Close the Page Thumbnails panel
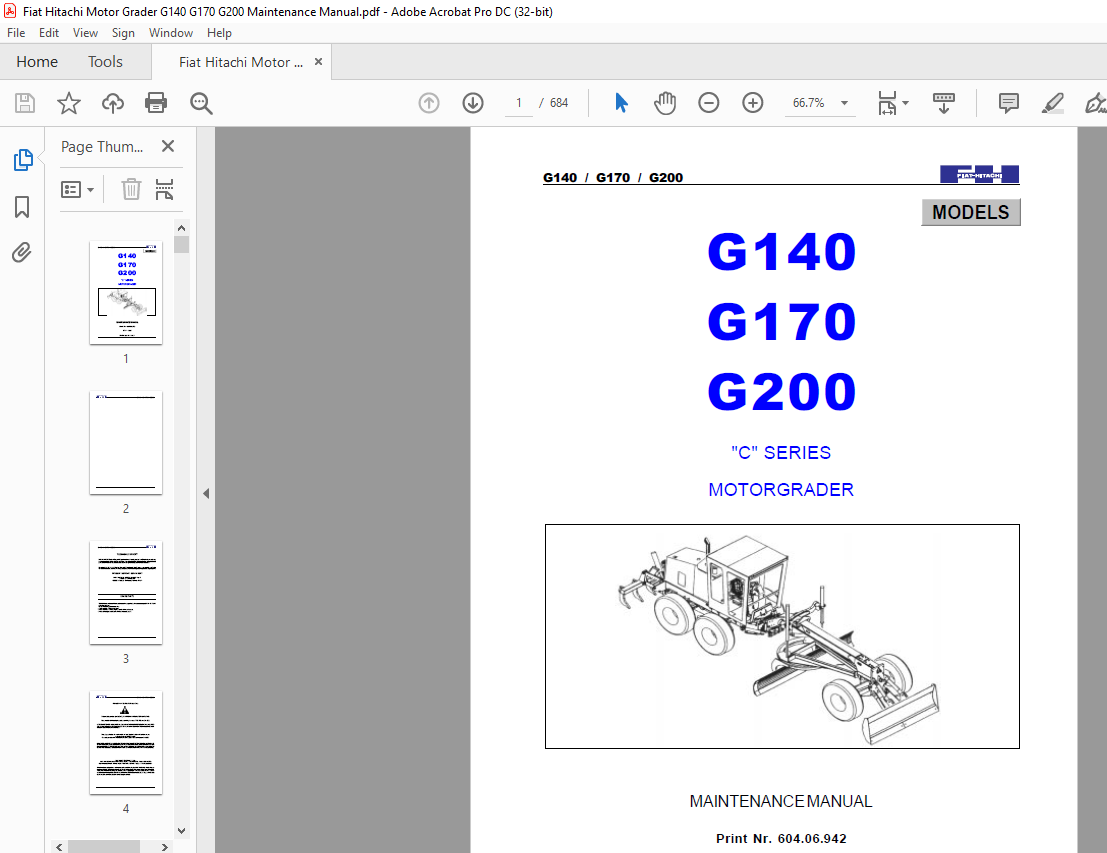Screen dimensions: 1107x853 tap(168, 146)
